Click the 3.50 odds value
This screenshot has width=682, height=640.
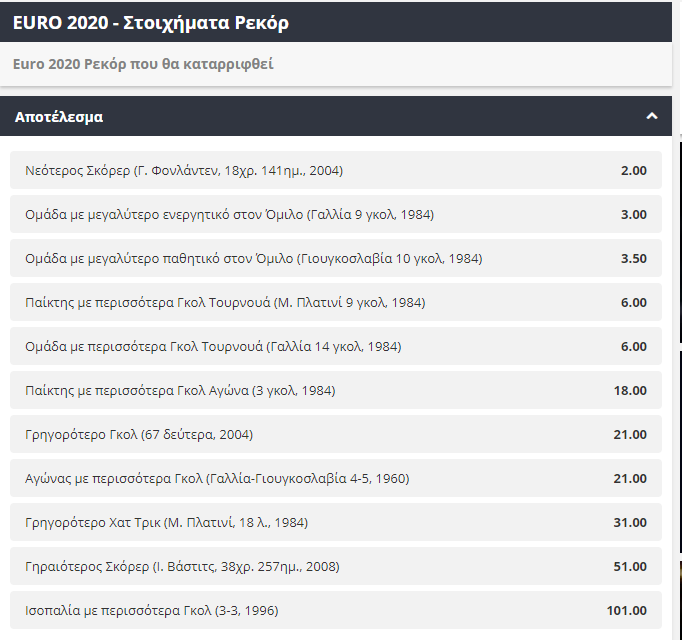(633, 258)
